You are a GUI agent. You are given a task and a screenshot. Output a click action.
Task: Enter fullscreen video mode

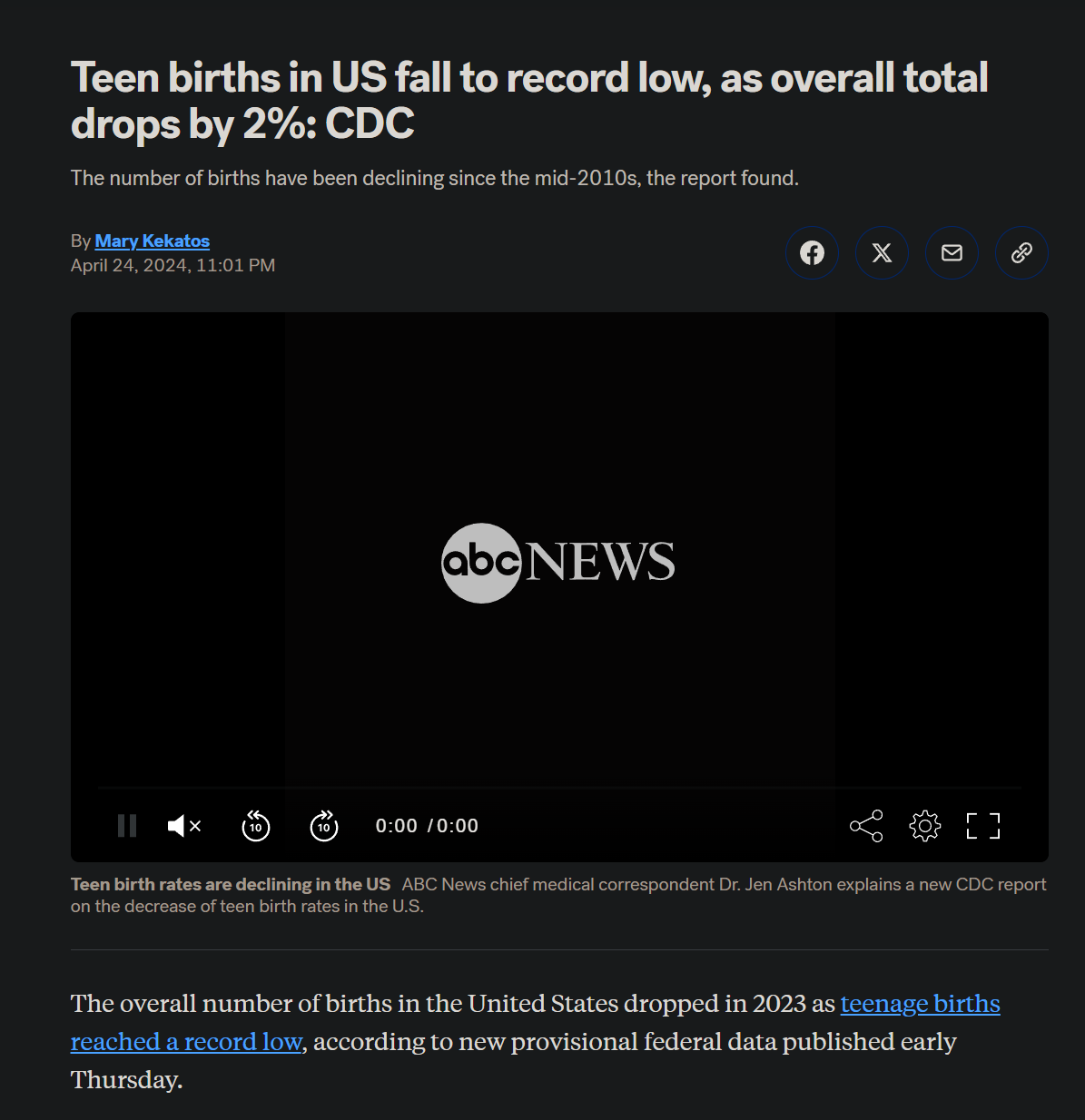click(x=982, y=826)
